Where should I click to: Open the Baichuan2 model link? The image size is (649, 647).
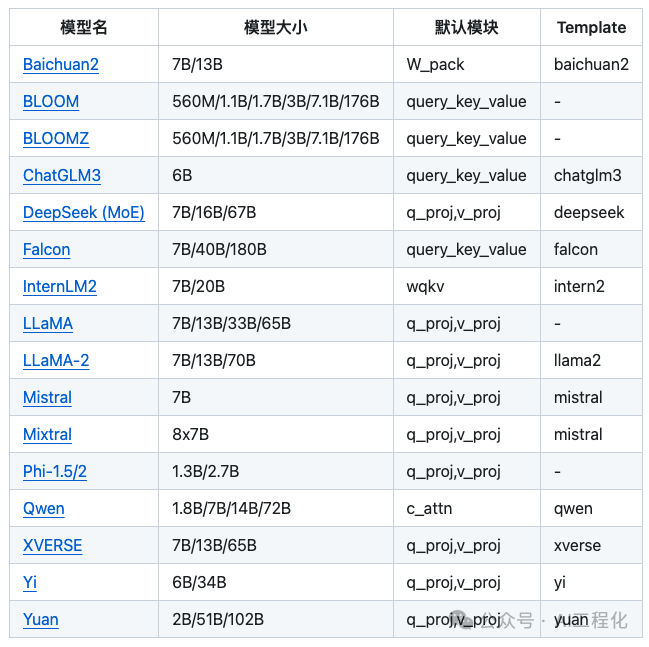coord(61,65)
